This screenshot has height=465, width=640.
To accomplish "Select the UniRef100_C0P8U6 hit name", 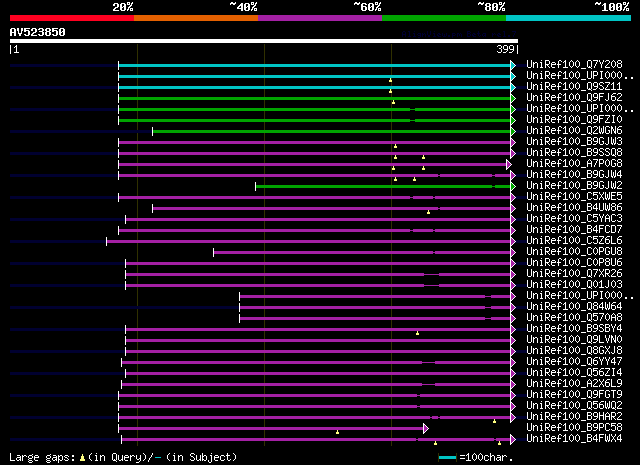I will pos(574,263).
